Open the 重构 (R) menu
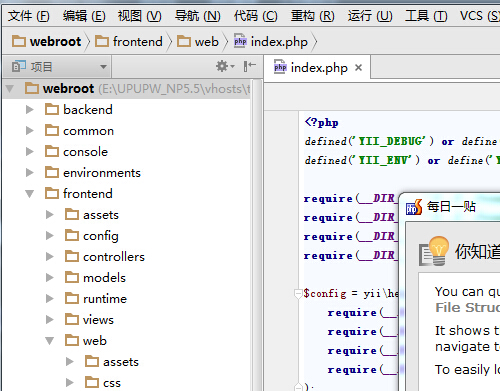The width and height of the screenshot is (500, 391). (x=312, y=16)
